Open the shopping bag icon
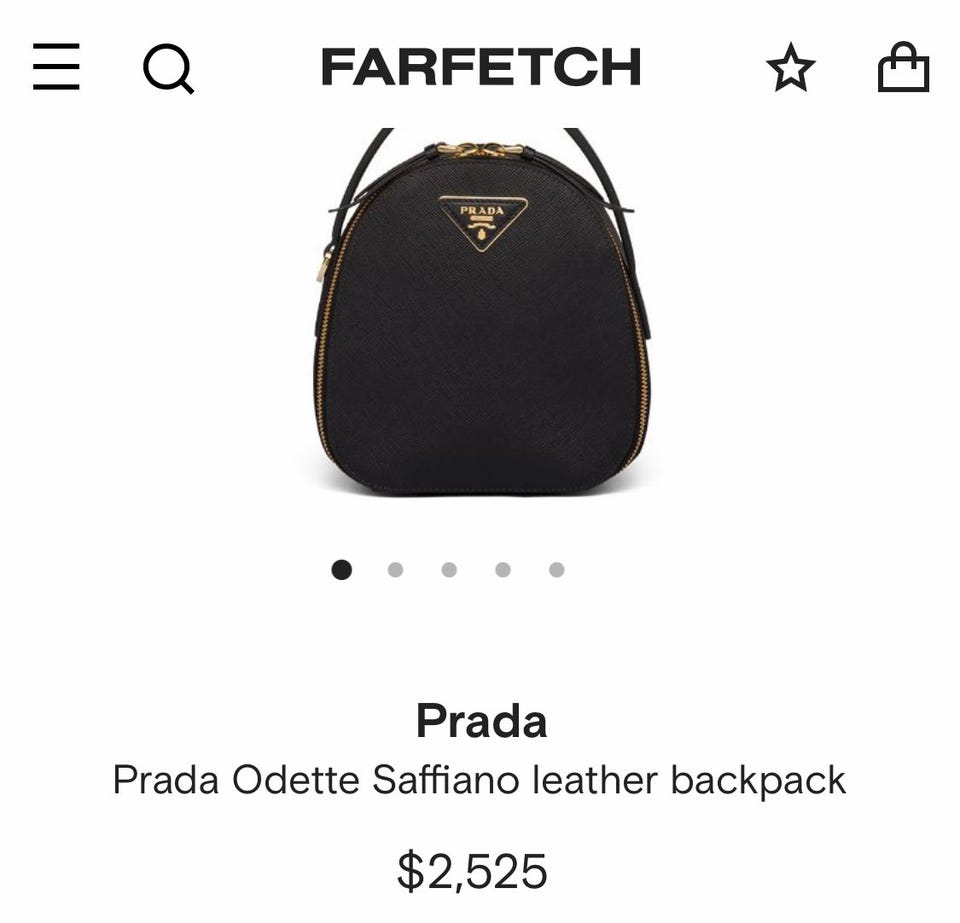 point(903,67)
